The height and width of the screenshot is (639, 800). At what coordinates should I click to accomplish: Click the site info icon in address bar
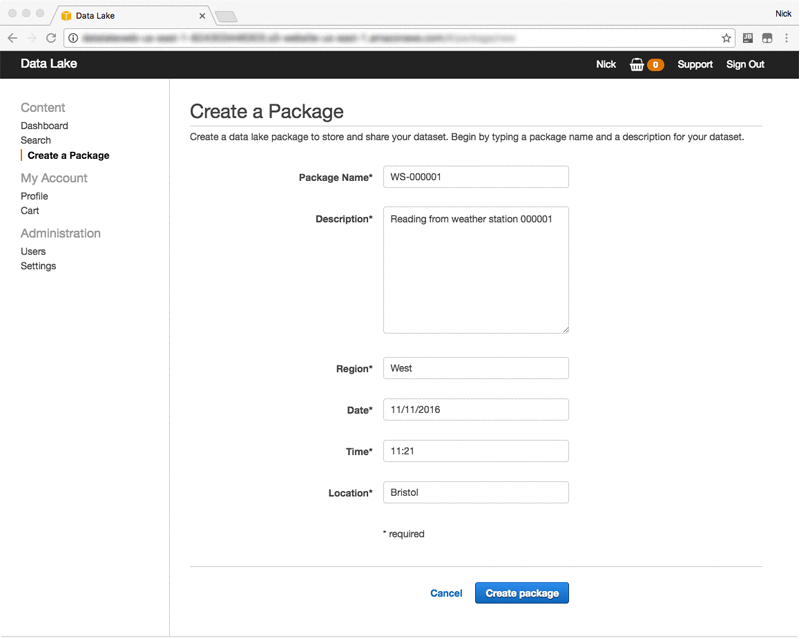(x=73, y=37)
